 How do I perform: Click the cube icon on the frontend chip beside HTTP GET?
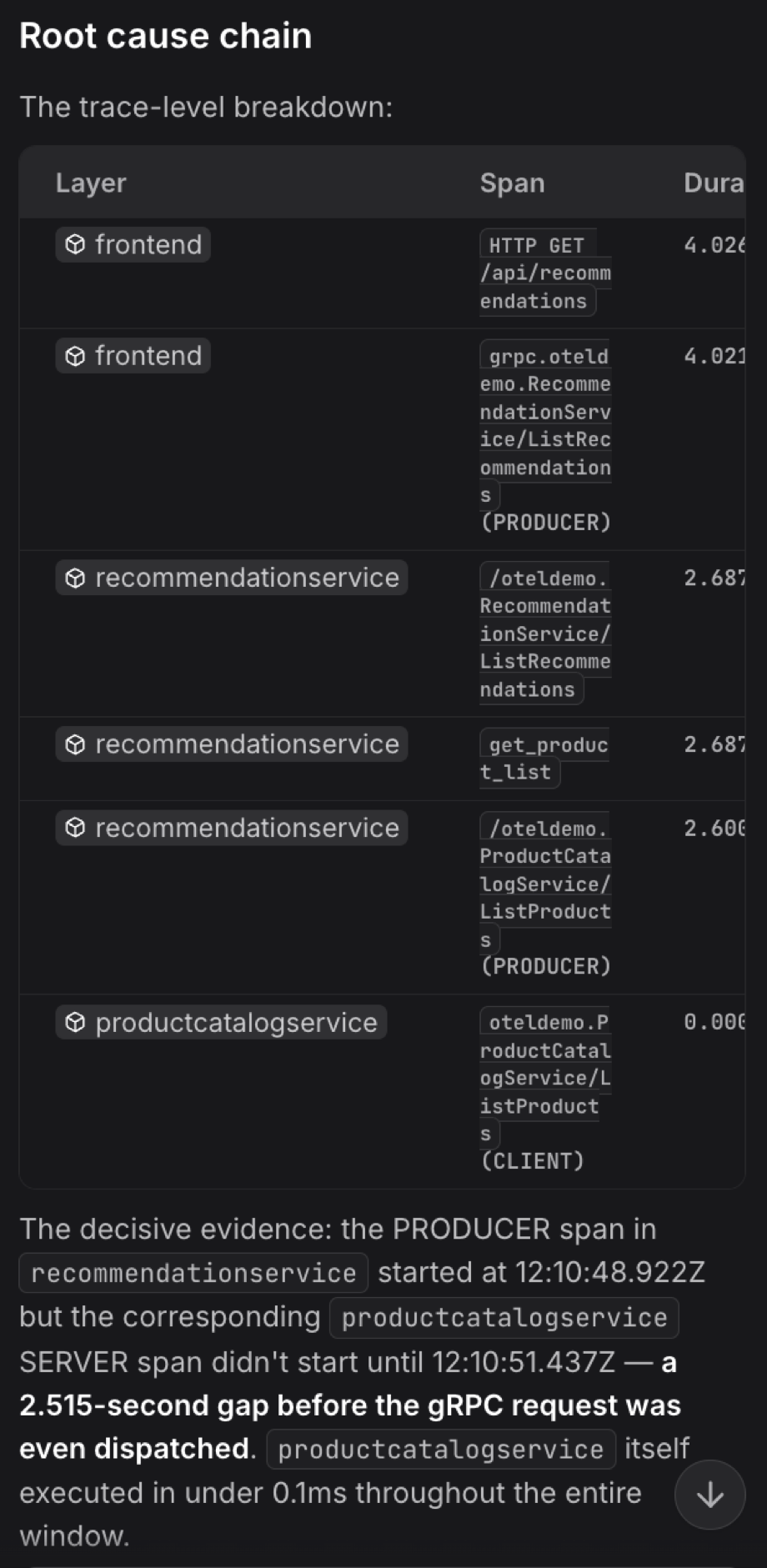click(x=75, y=244)
